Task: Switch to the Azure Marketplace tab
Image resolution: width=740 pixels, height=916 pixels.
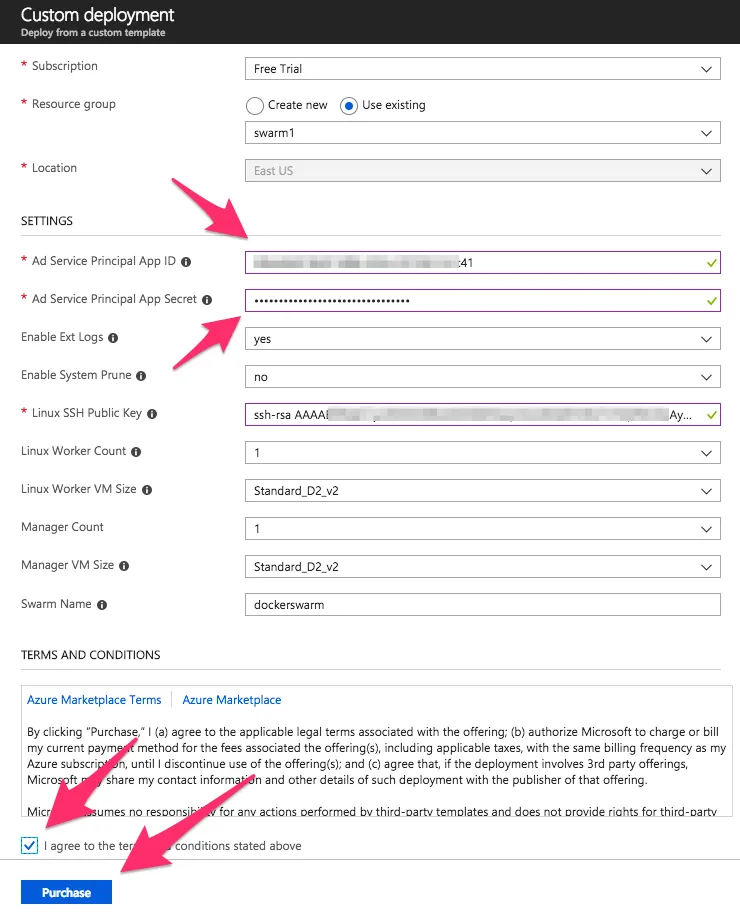Action: 232,700
